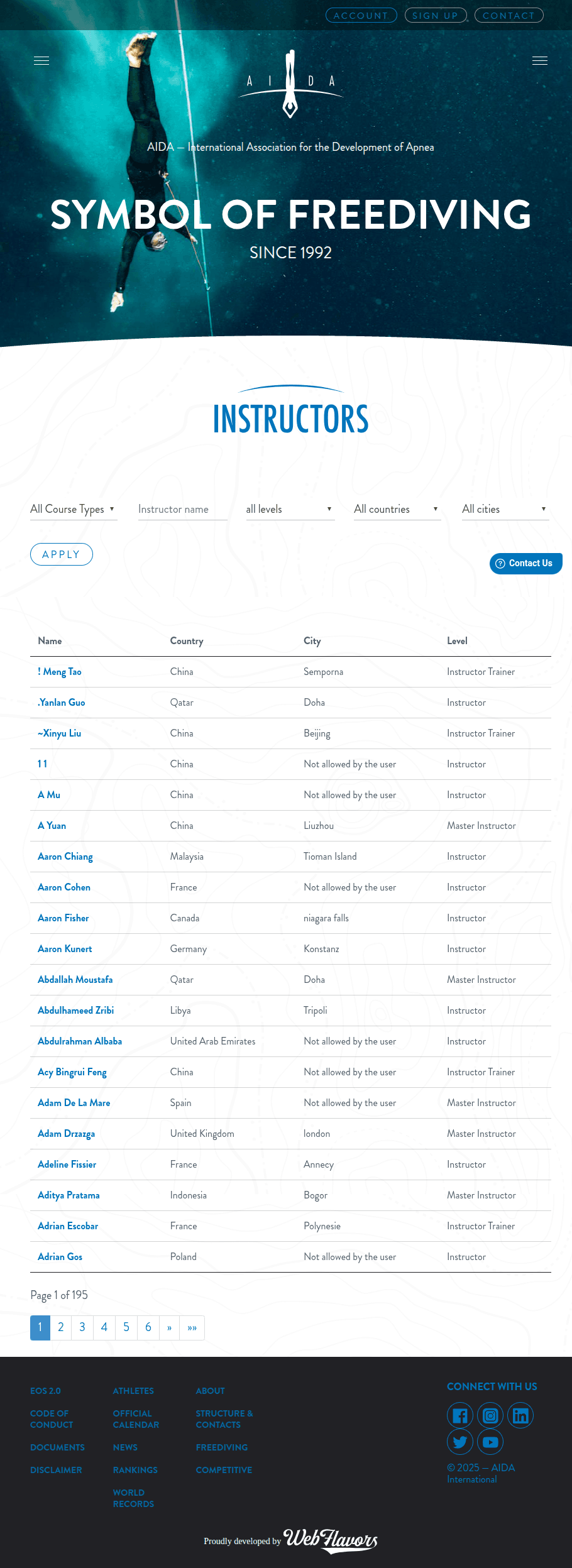Click the WebFlavors developer logo

329,1541
